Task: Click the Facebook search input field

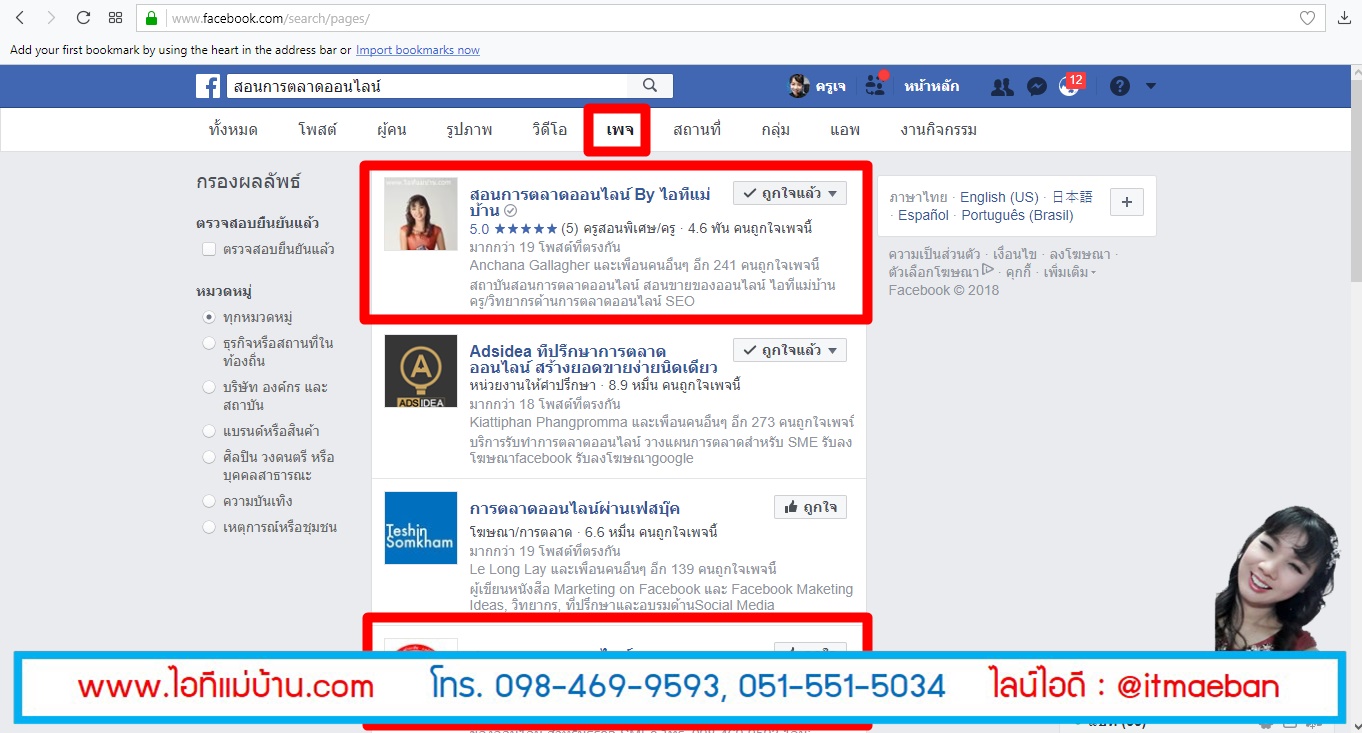Action: pos(428,87)
